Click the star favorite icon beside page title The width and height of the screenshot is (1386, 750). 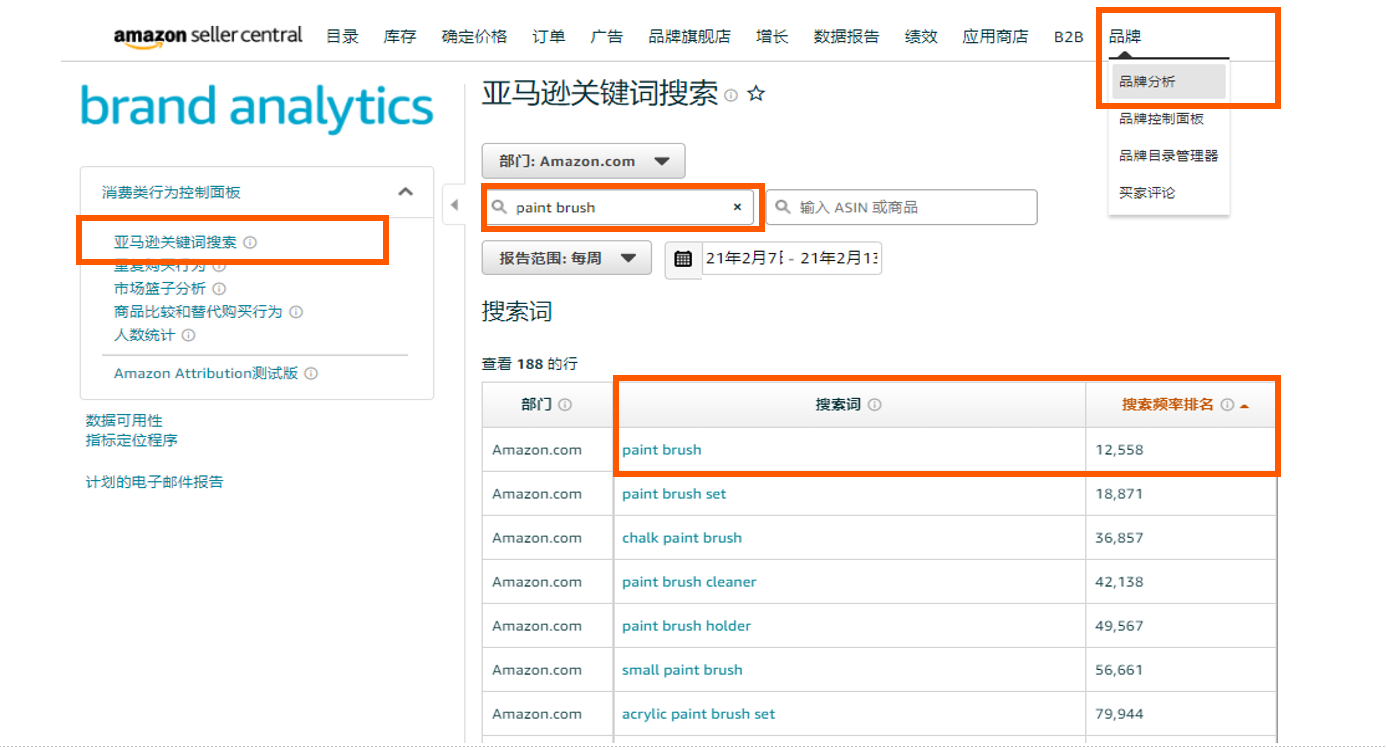[x=756, y=94]
